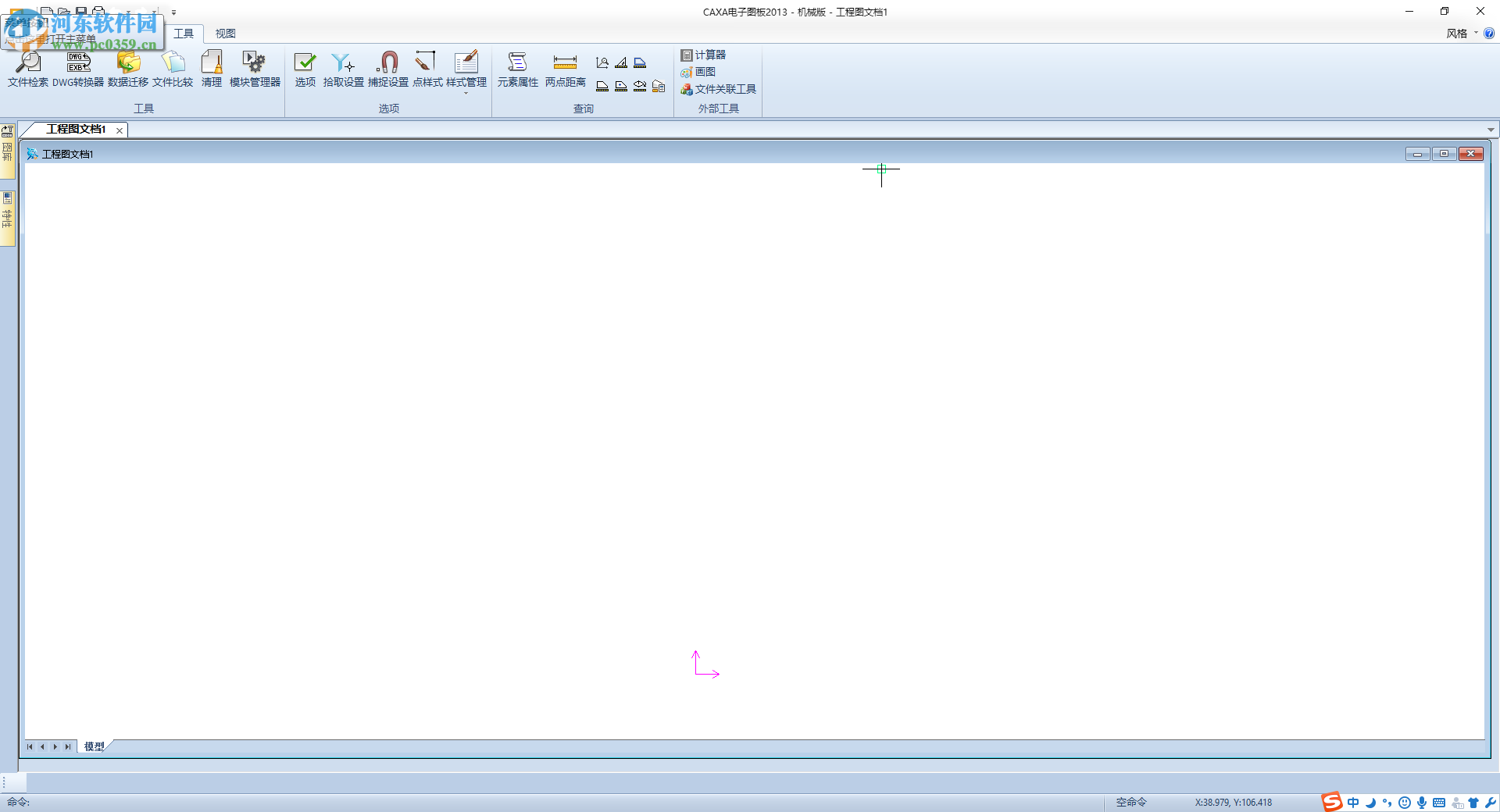Open the shirt skin icon in IME bar

(1473, 803)
